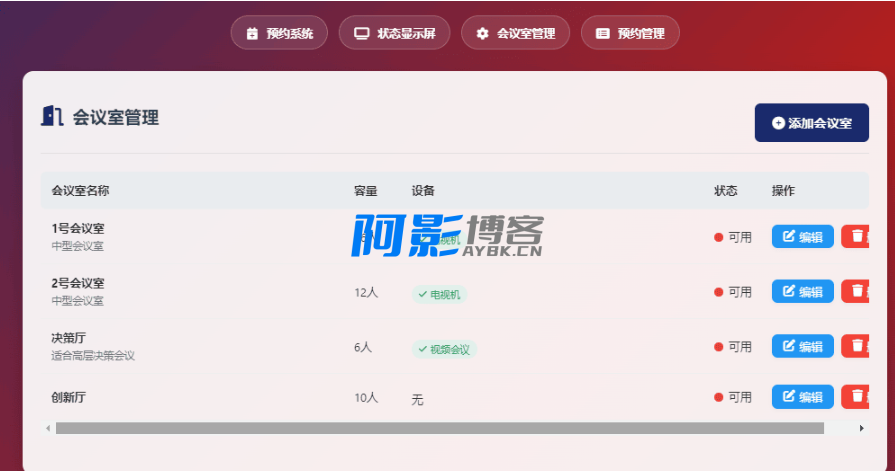Edit the 2号会议室 row

(x=802, y=292)
